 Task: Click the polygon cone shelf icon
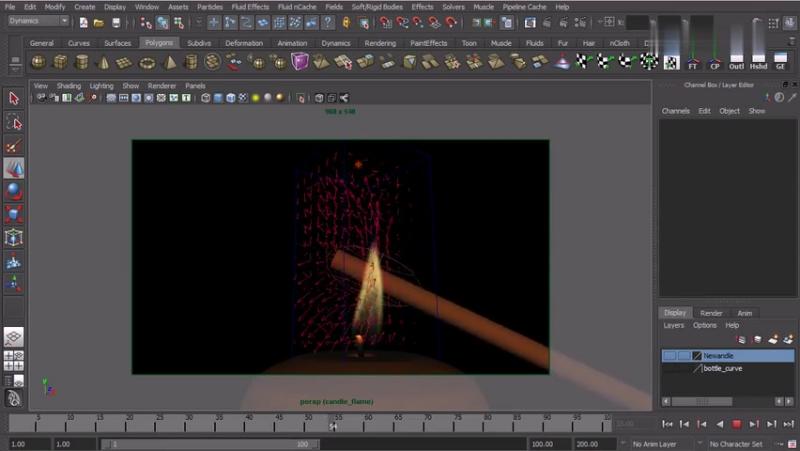[103, 62]
